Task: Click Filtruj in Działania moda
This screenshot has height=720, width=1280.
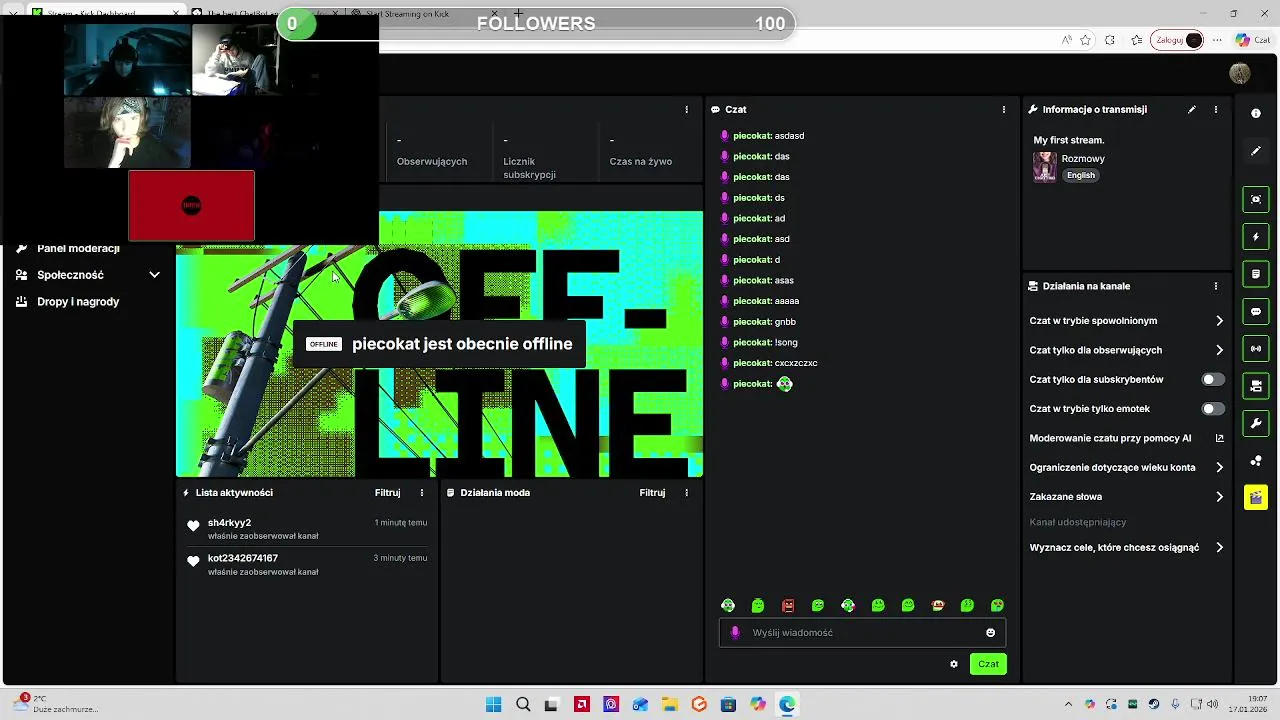Action: click(x=652, y=492)
